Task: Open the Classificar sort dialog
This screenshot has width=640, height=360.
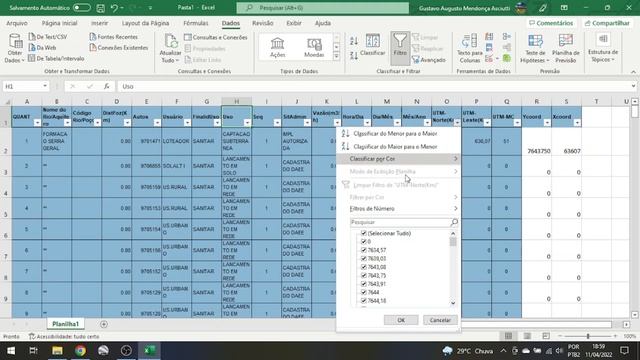Action: tap(373, 46)
